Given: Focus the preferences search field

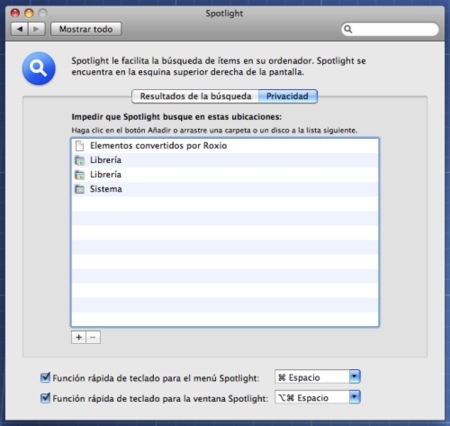Looking at the screenshot, I should tap(390, 29).
